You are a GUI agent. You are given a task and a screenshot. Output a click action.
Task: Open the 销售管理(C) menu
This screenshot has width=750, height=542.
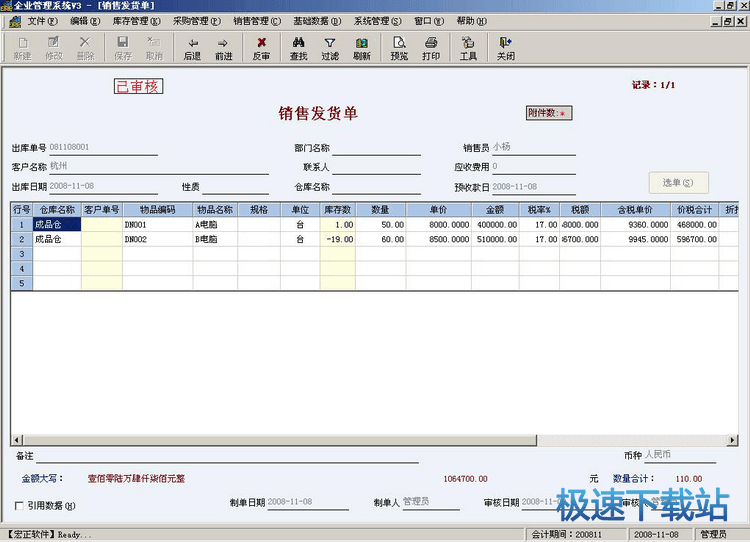pos(257,21)
